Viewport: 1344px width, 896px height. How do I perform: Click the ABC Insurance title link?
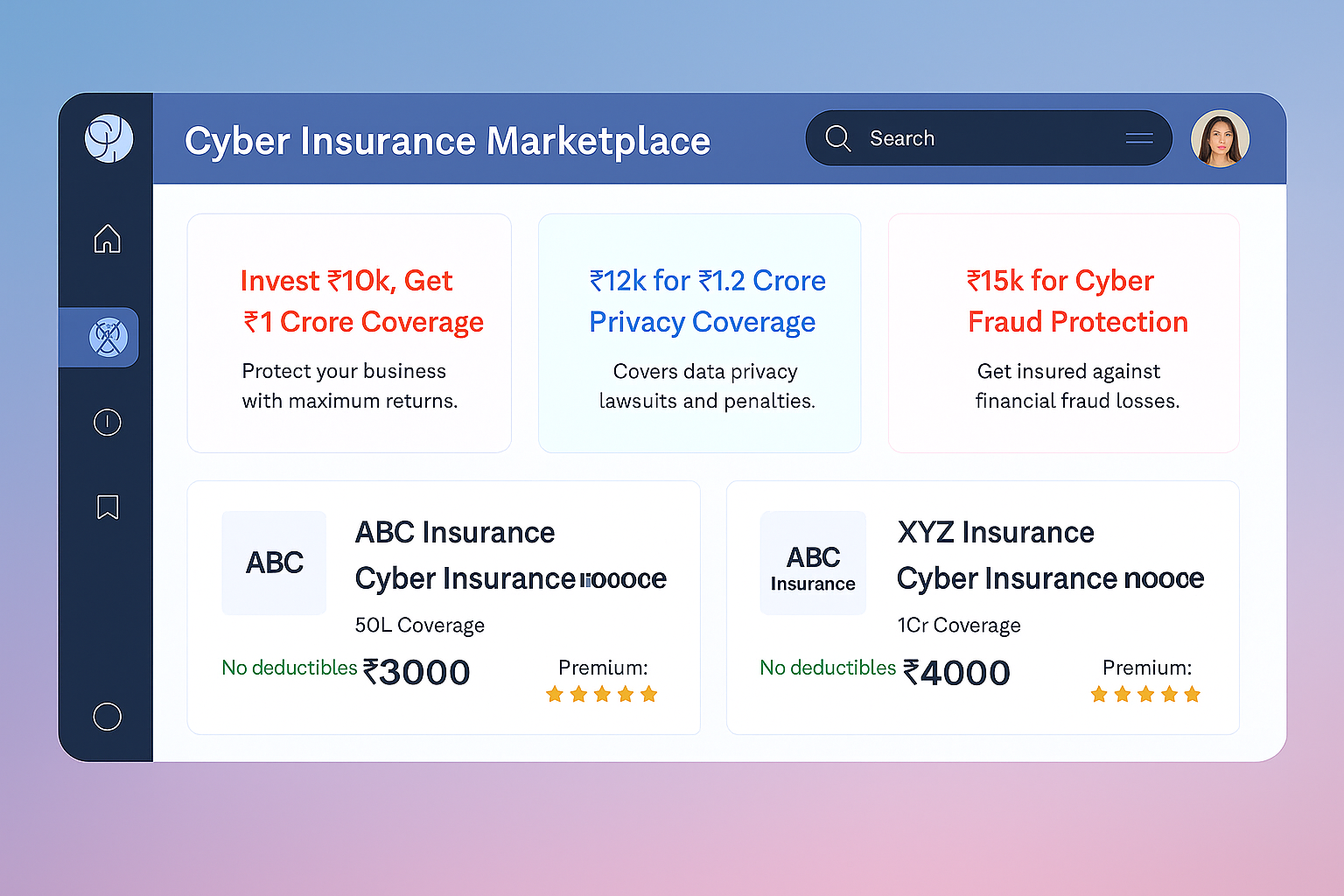pyautogui.click(x=455, y=532)
